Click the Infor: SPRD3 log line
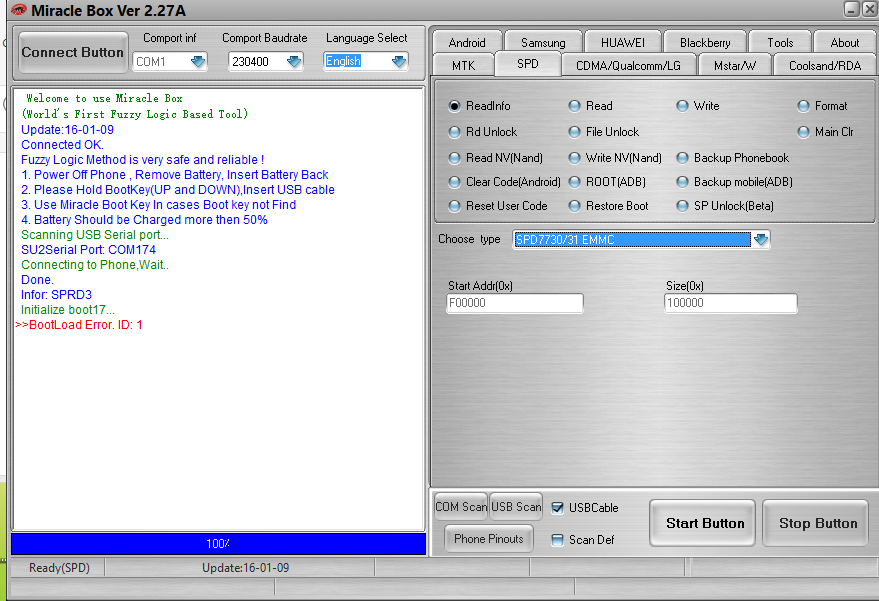879x601 pixels. click(x=56, y=295)
